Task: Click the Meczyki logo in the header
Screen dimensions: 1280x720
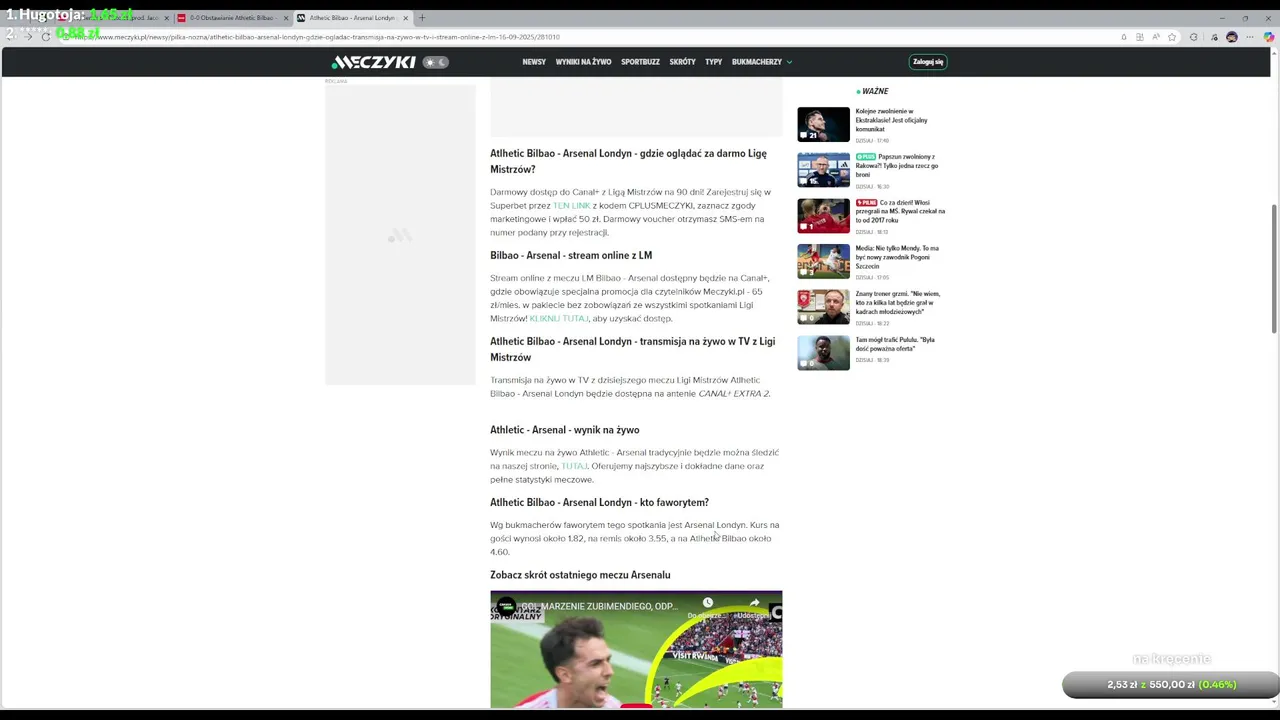Action: (x=373, y=62)
